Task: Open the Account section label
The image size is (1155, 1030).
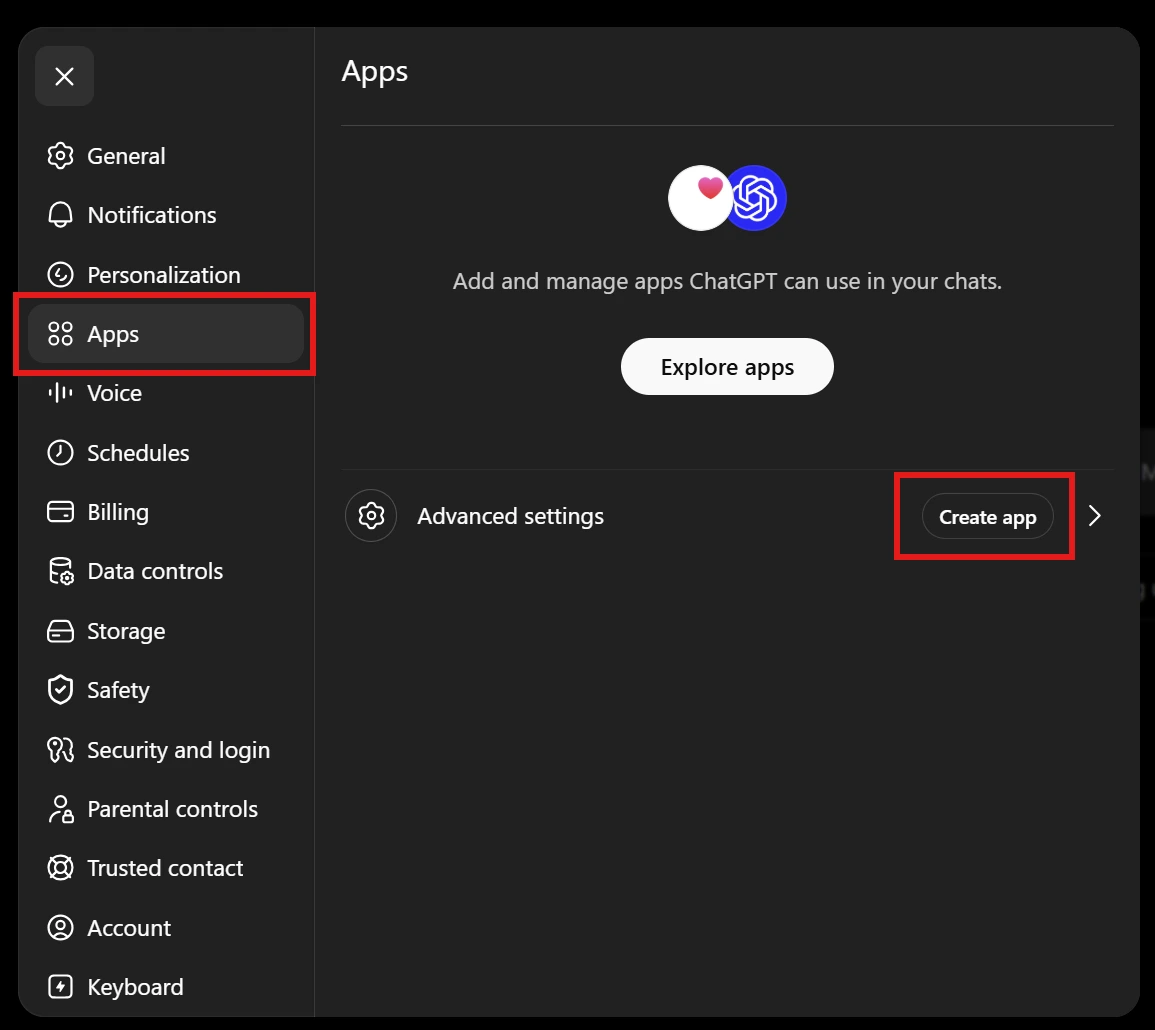Action: (x=129, y=928)
